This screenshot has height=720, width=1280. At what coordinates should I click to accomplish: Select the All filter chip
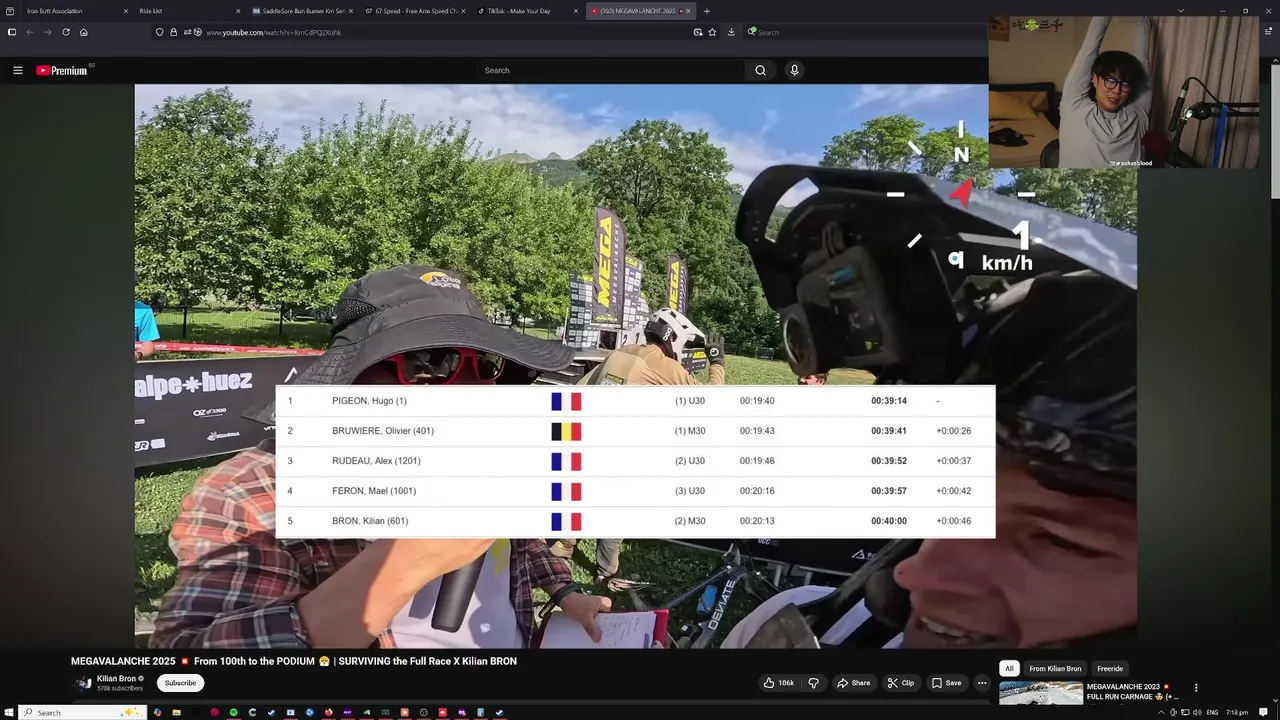tap(1009, 668)
